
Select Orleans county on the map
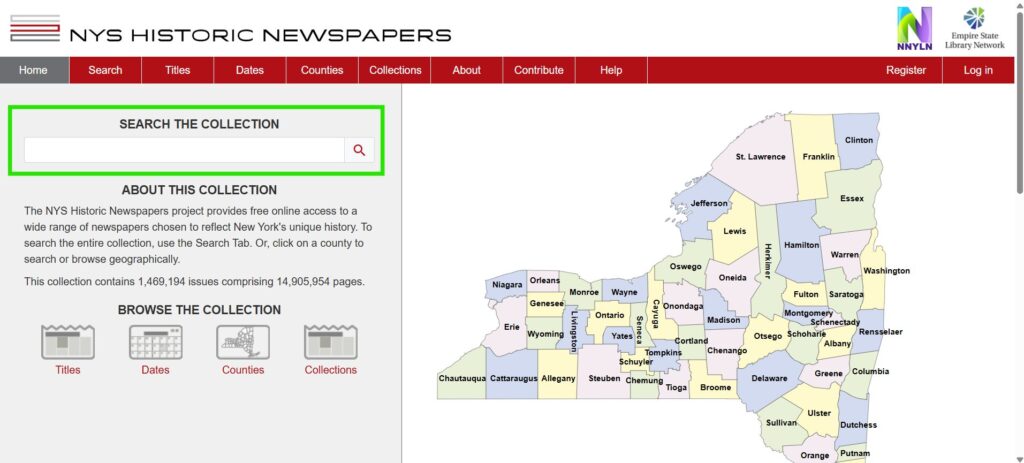tap(544, 280)
